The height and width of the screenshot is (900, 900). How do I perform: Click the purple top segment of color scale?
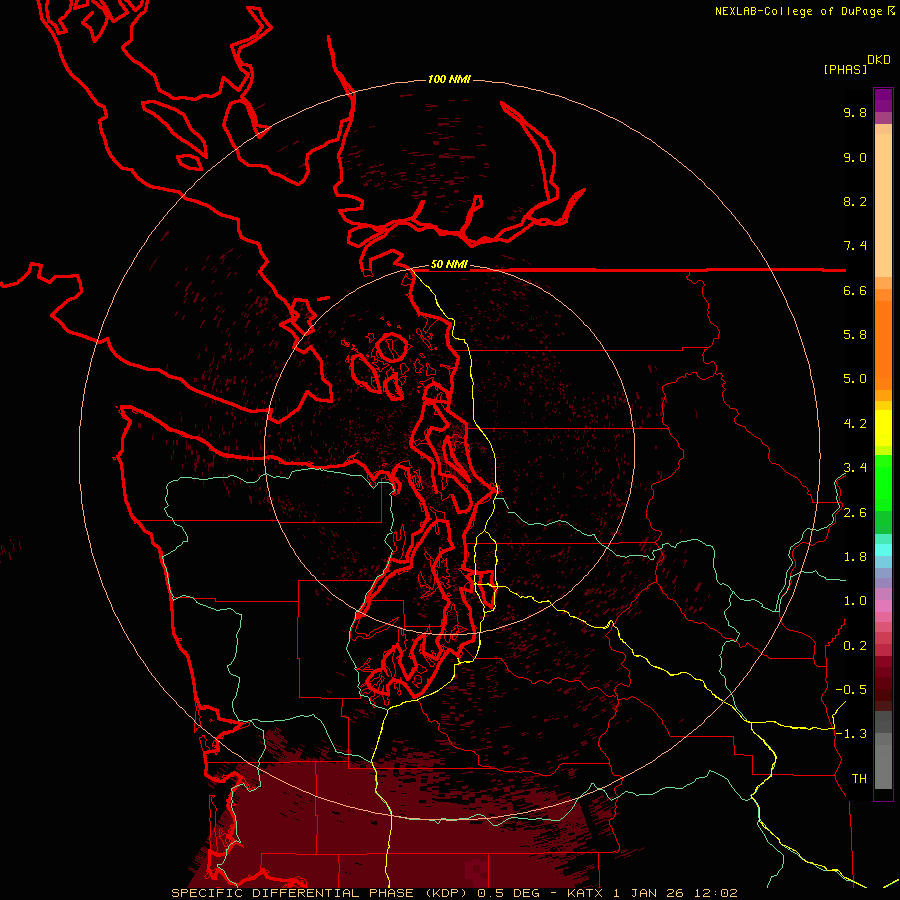(883, 100)
